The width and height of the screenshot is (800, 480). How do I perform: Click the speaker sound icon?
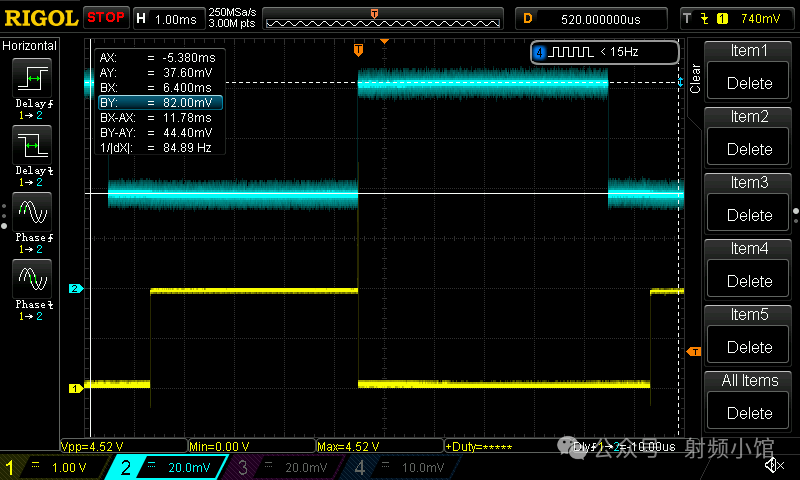pos(773,465)
